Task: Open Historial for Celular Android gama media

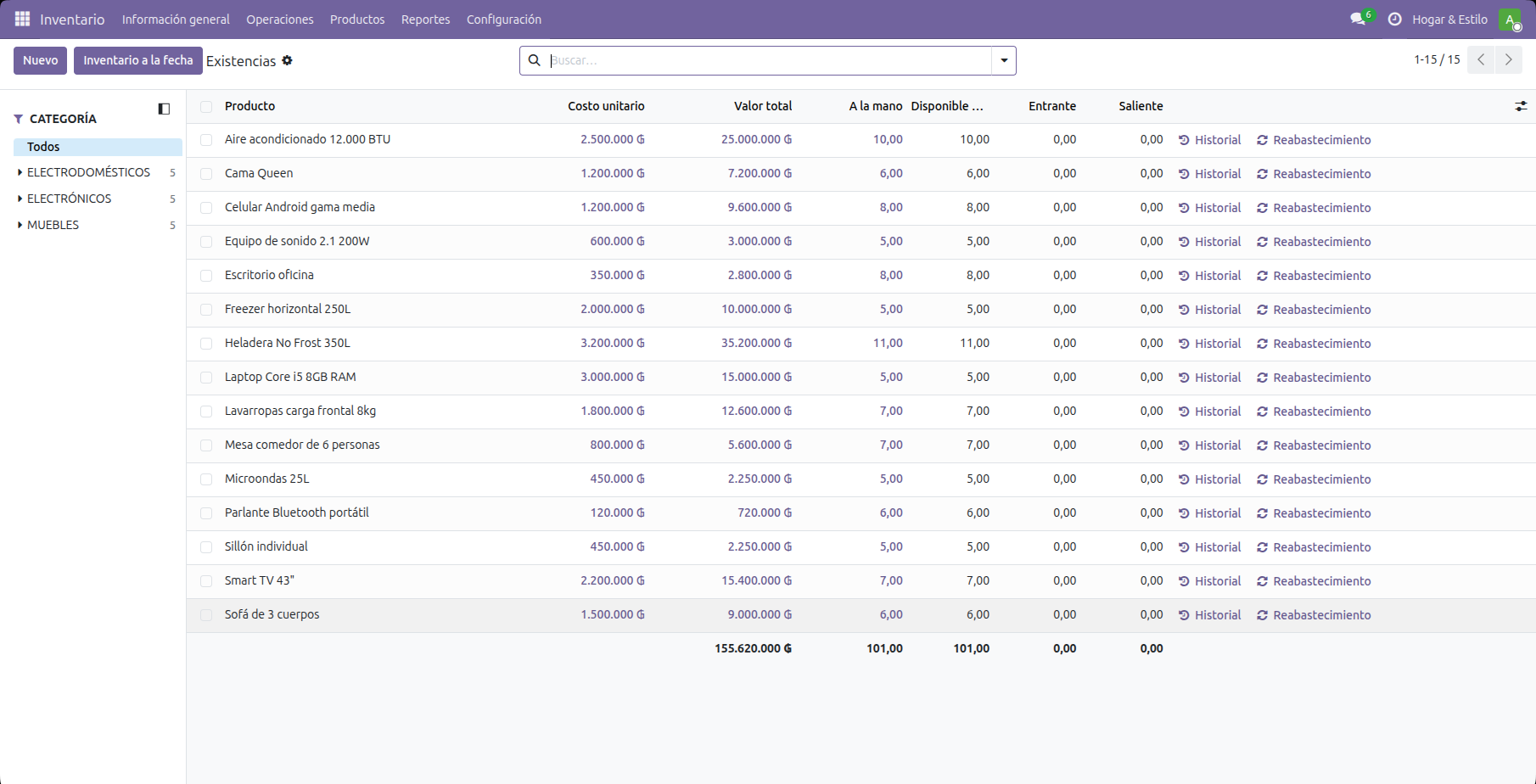Action: click(1209, 208)
